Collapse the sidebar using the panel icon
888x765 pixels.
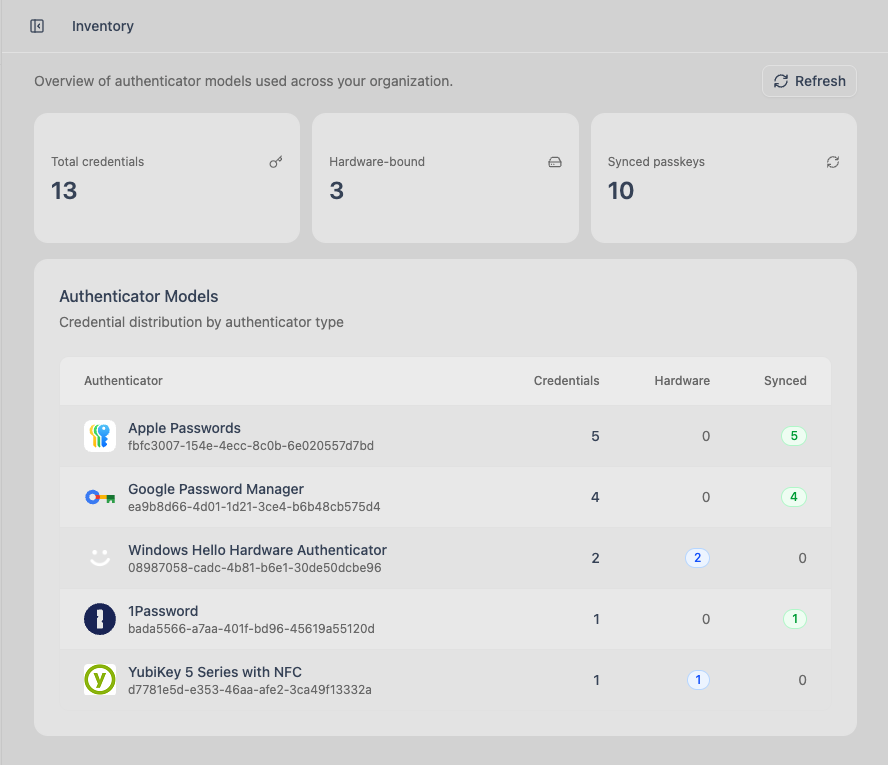(37, 26)
